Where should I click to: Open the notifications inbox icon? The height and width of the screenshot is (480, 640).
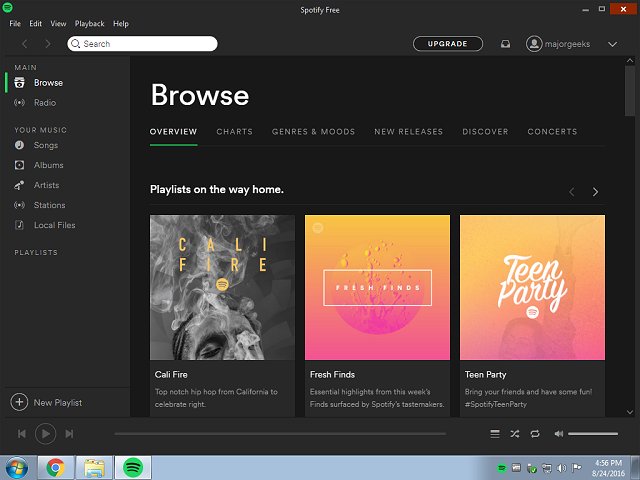click(x=506, y=44)
